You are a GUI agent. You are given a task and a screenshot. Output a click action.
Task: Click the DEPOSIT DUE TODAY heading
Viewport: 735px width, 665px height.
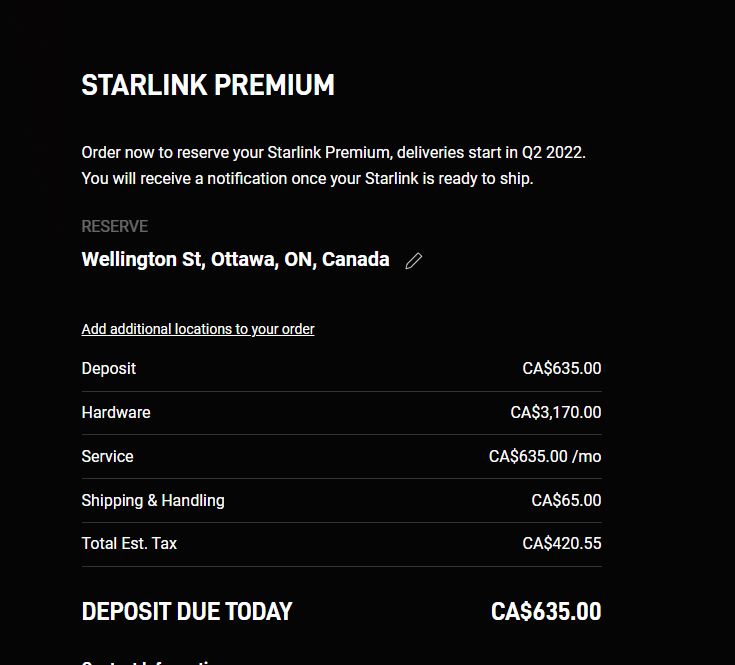point(187,611)
